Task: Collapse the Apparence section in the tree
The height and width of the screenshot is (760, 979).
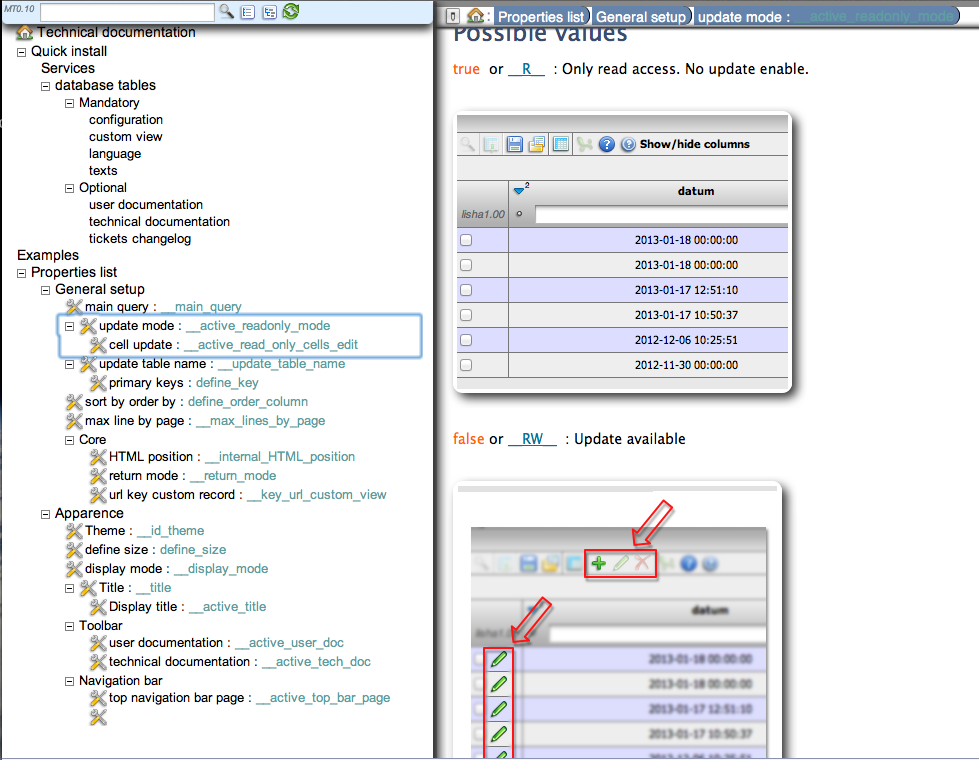Action: 44,513
